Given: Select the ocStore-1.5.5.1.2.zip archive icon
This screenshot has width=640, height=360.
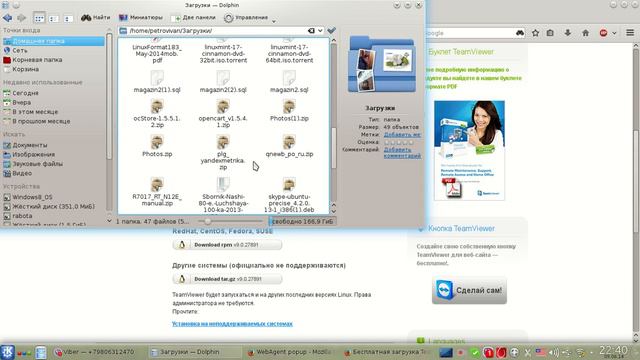Looking at the screenshot, I should [x=157, y=106].
